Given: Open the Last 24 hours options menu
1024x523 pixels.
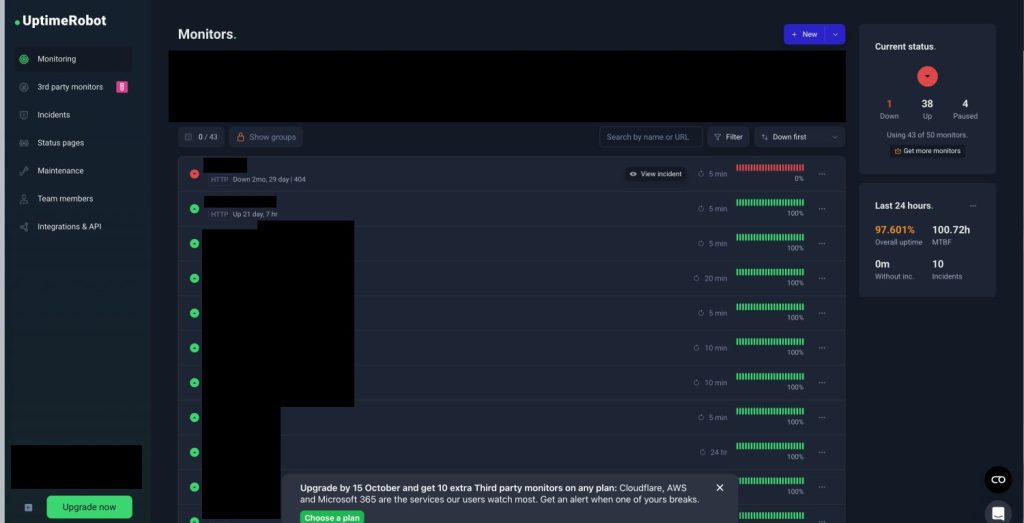Looking at the screenshot, I should 973,206.
